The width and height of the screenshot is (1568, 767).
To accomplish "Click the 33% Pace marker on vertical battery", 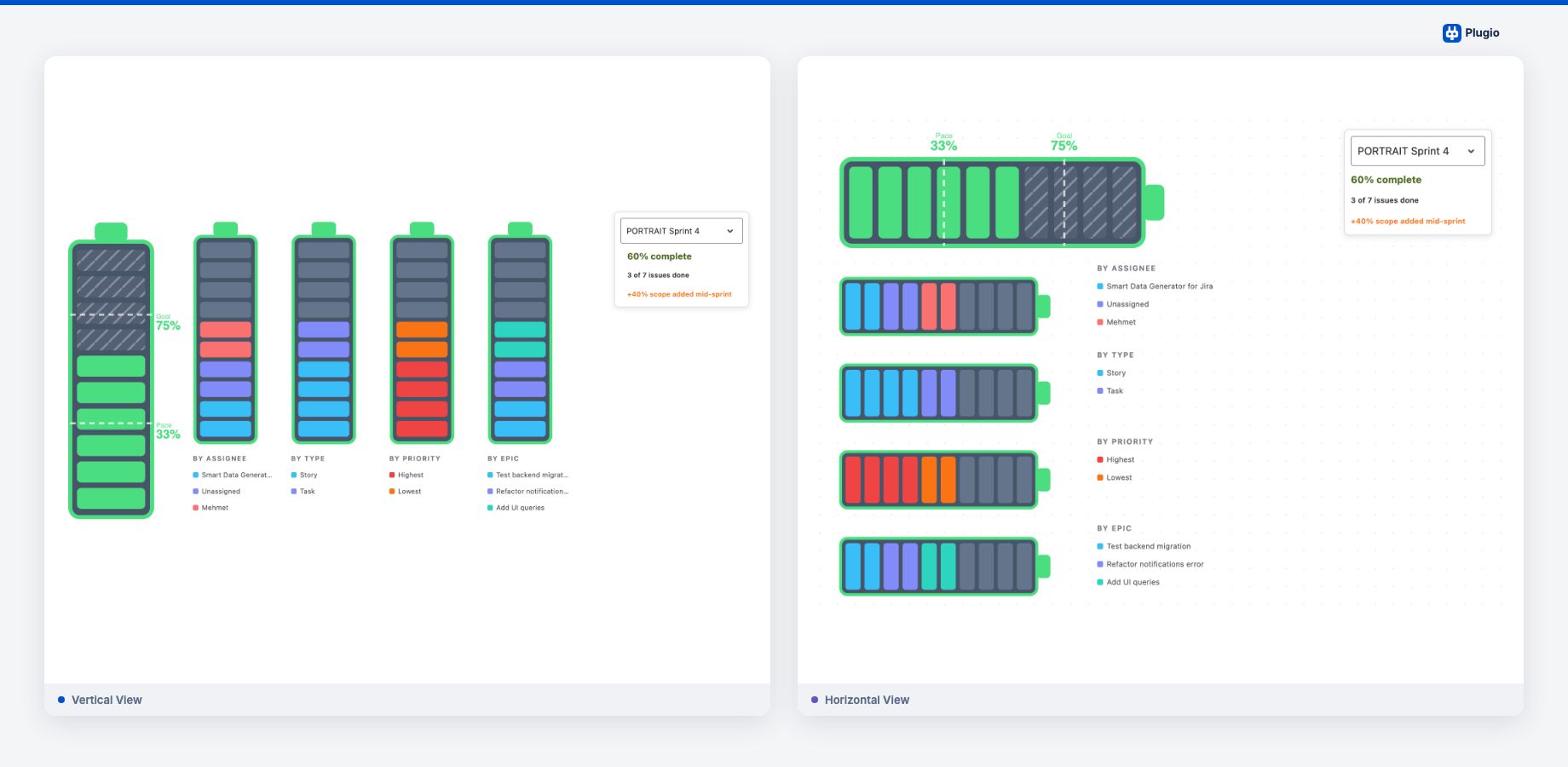I will [168, 434].
